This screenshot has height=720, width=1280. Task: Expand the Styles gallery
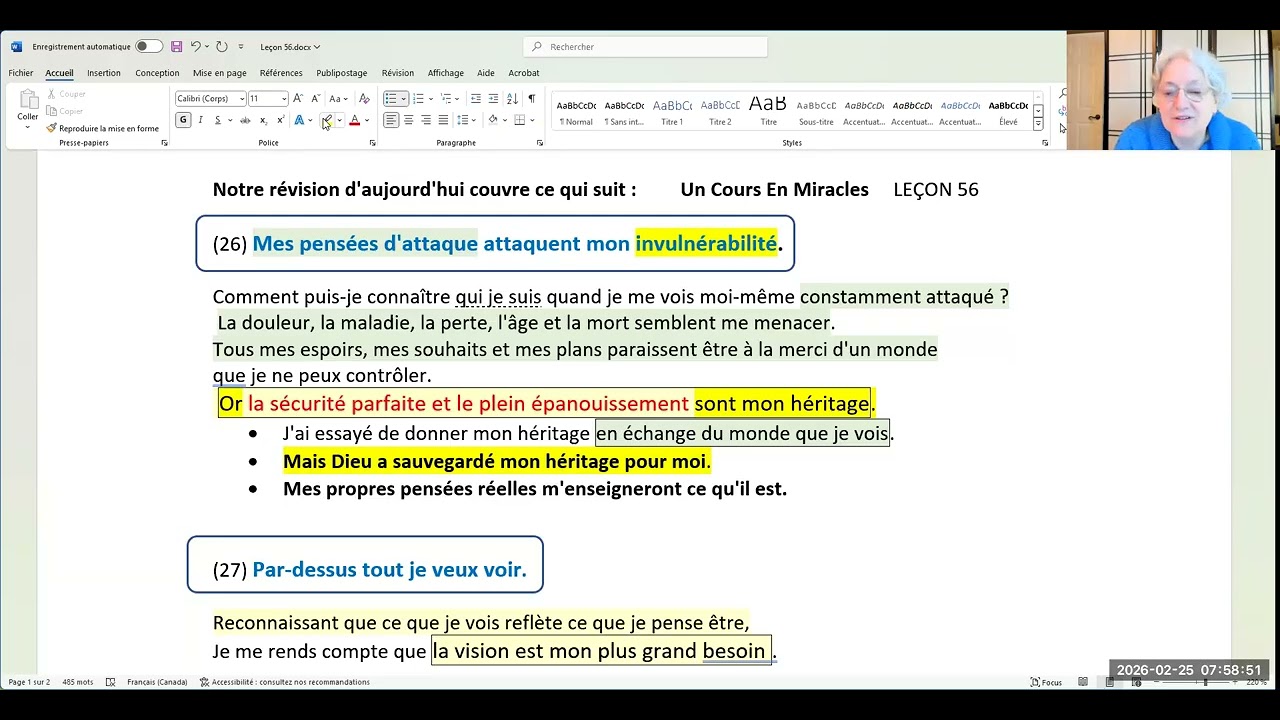(1038, 125)
